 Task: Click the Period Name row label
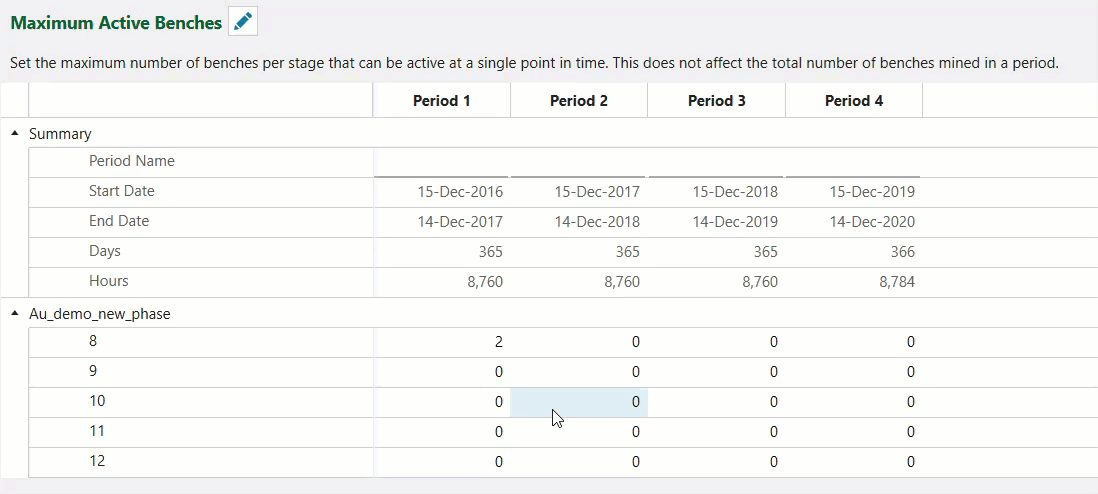point(131,161)
